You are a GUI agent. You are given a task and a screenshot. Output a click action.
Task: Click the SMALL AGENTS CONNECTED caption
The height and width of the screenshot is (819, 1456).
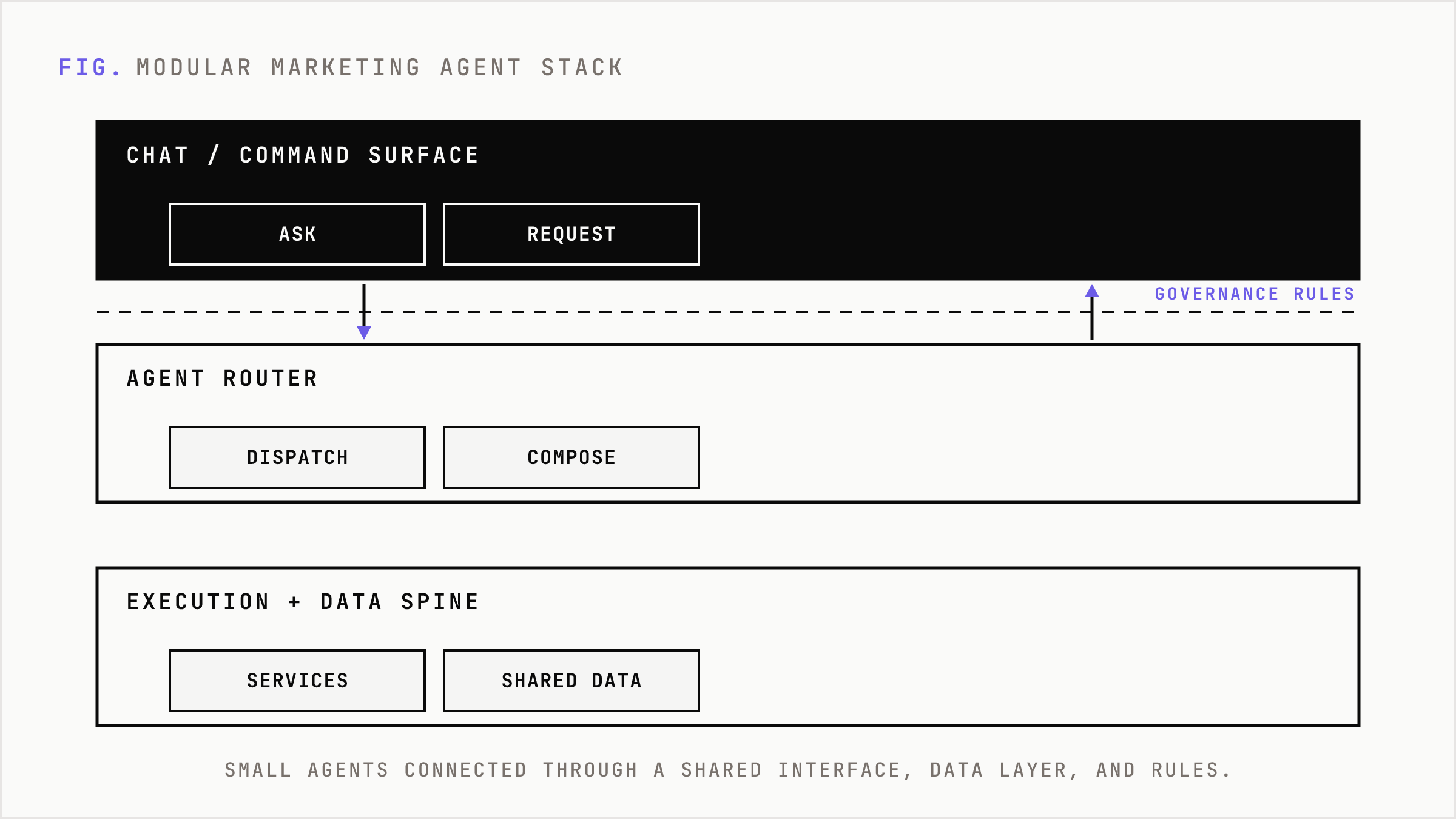click(728, 770)
